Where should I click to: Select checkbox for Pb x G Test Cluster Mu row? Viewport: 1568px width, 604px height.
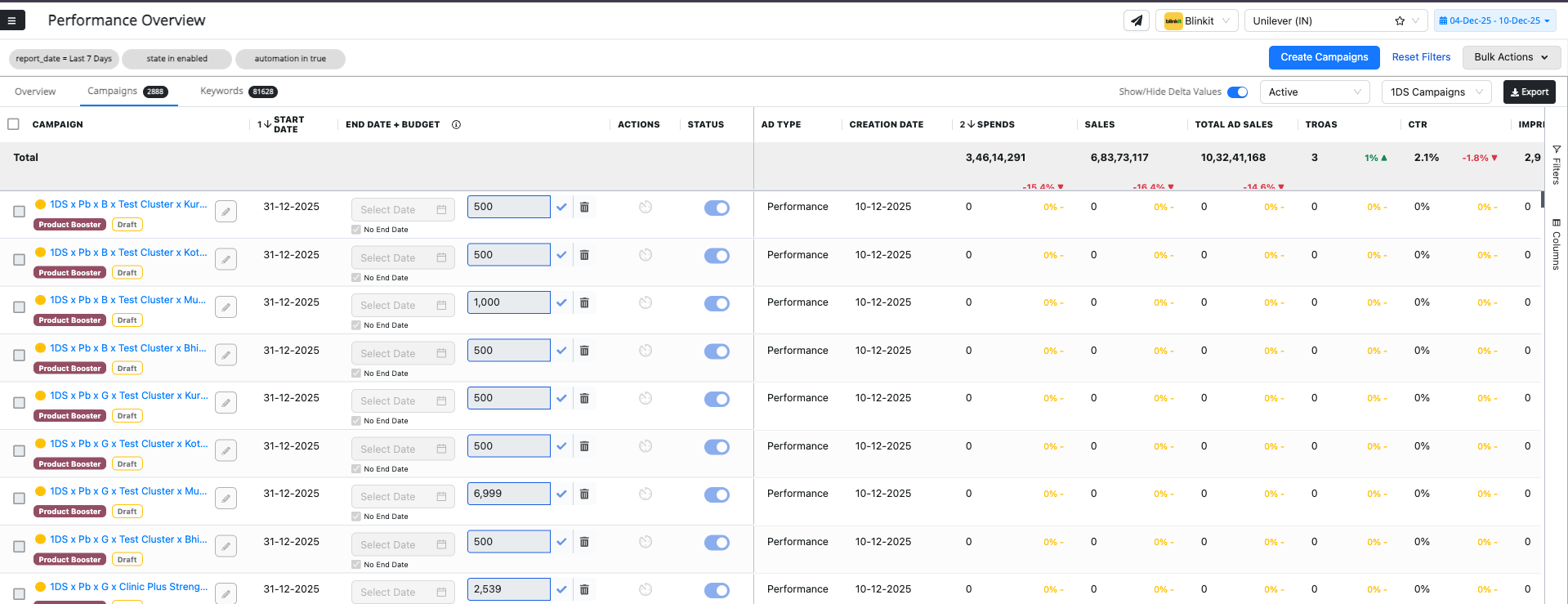19,499
